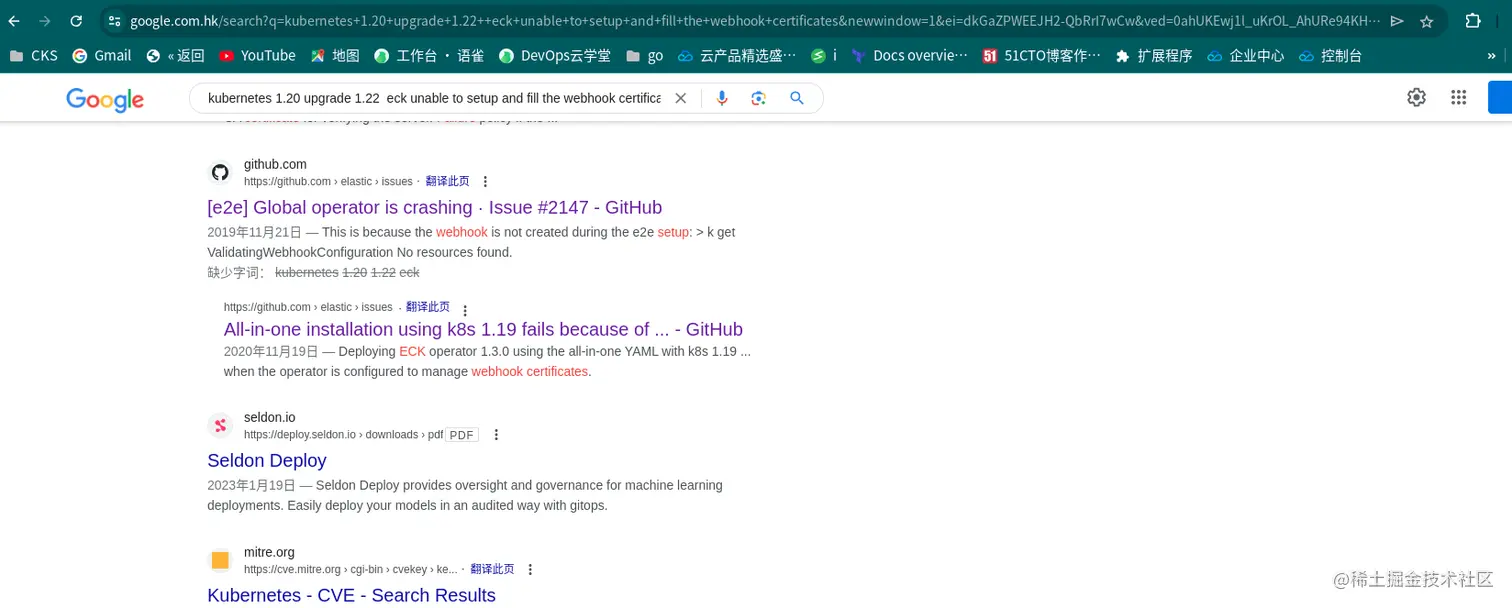This screenshot has height=608, width=1512.
Task: Open the go bookmarks folder
Action: click(x=644, y=56)
